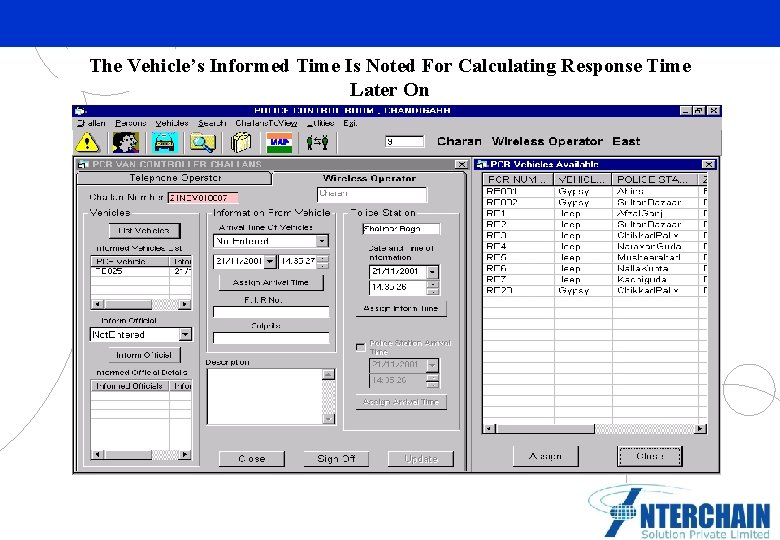
Task: Switch to the Wireless Operator tab
Action: 369,178
